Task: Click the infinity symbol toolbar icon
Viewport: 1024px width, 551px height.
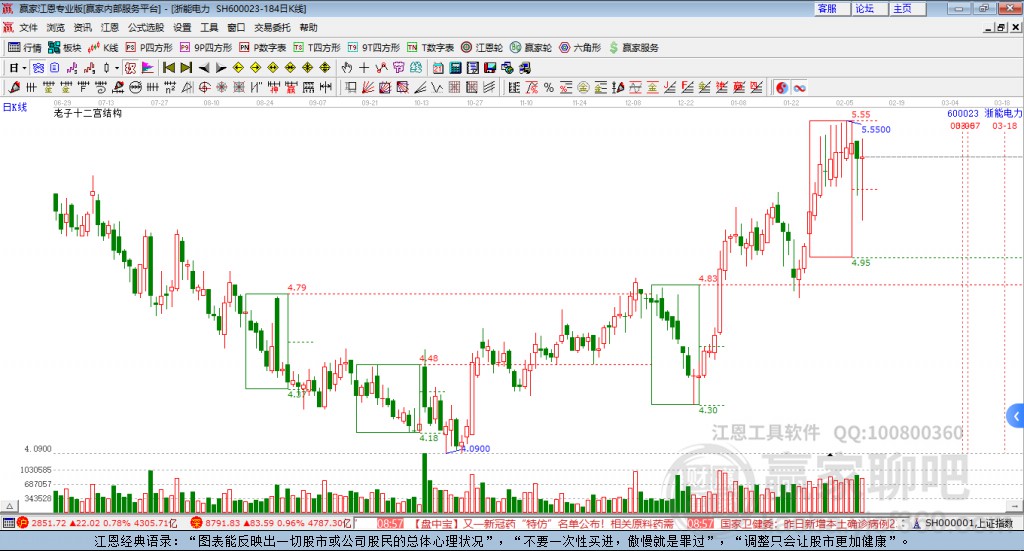Action: point(799,87)
